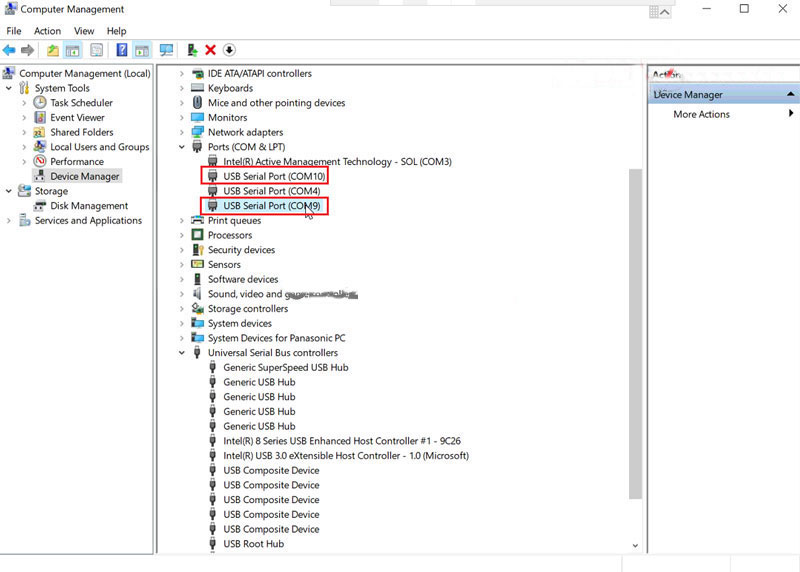This screenshot has height=572, width=800.
Task: Select USB Serial Port (COM9)
Action: (x=271, y=206)
